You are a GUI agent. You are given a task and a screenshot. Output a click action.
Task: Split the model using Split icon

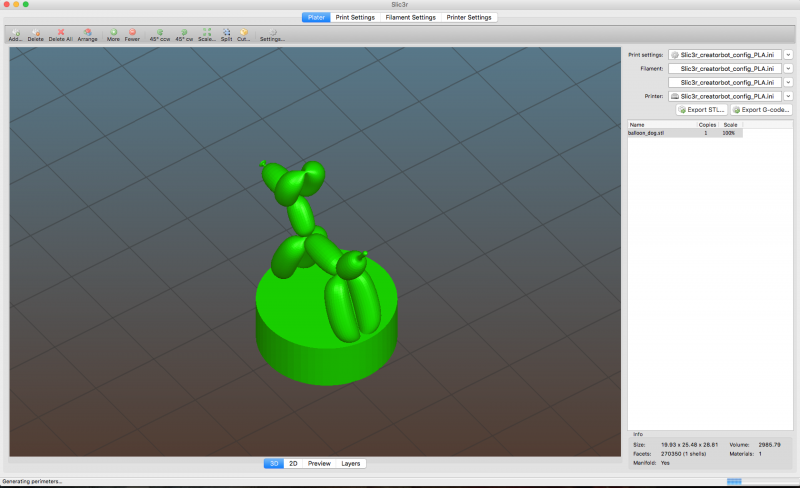[x=226, y=35]
